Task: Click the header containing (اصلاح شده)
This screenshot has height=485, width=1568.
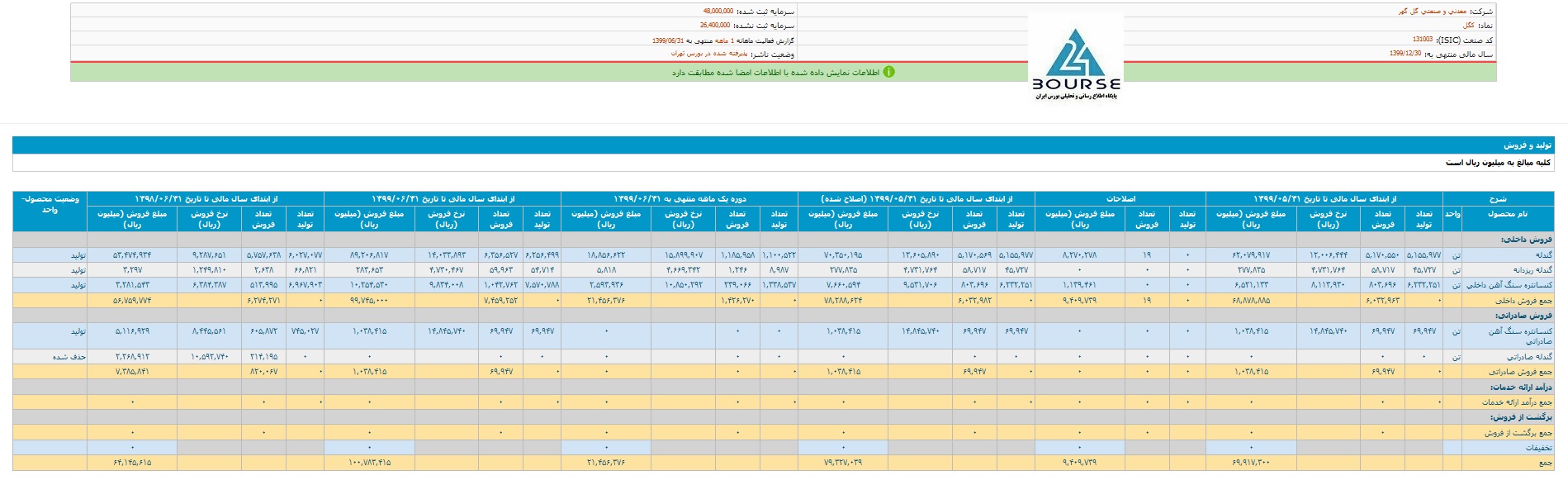Action: tap(916, 199)
